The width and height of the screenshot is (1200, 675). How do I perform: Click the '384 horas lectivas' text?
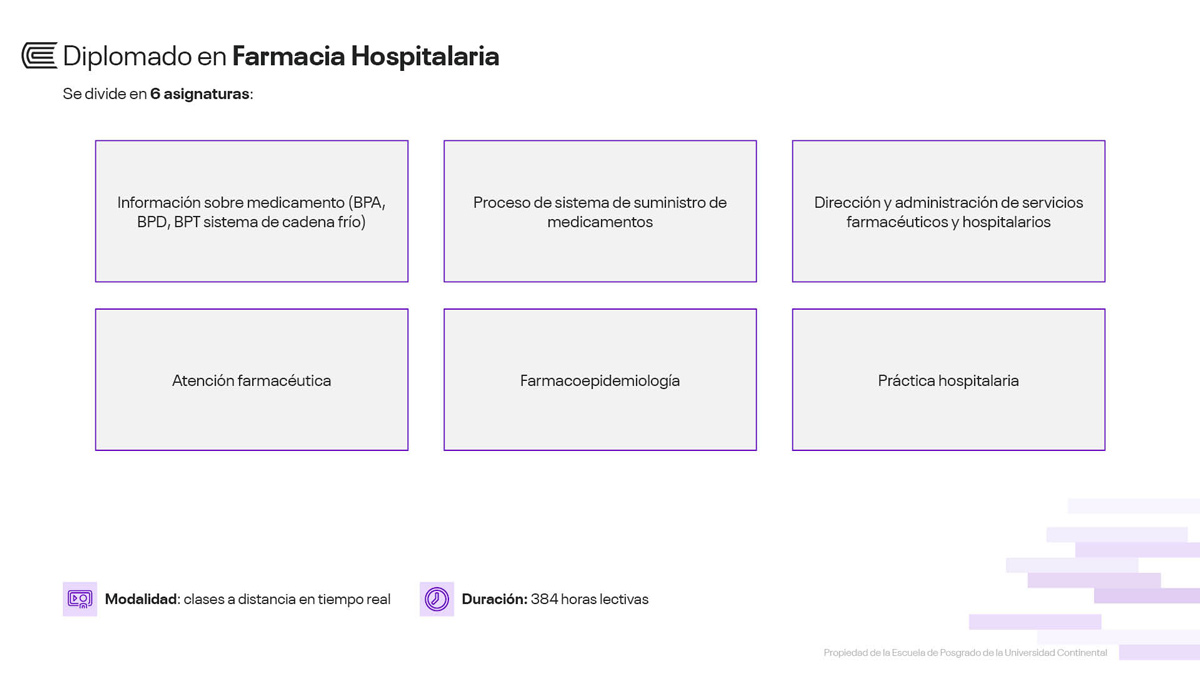(x=590, y=599)
